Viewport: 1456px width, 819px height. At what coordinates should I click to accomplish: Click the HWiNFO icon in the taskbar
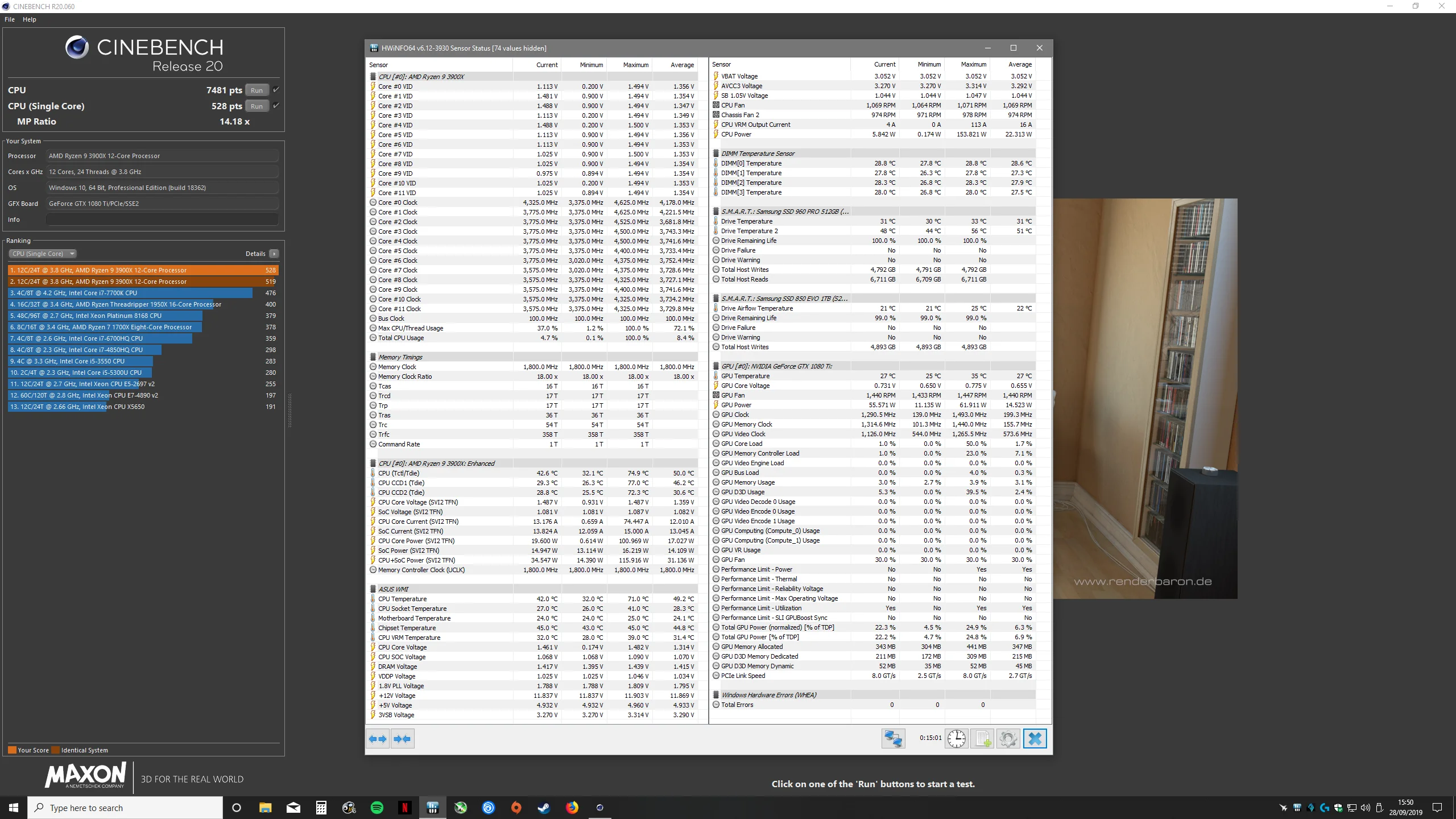click(433, 808)
